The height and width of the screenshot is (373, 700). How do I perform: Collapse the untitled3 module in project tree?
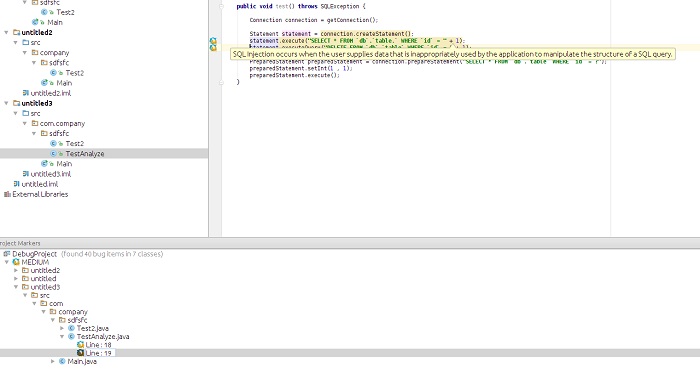[x=6, y=103]
